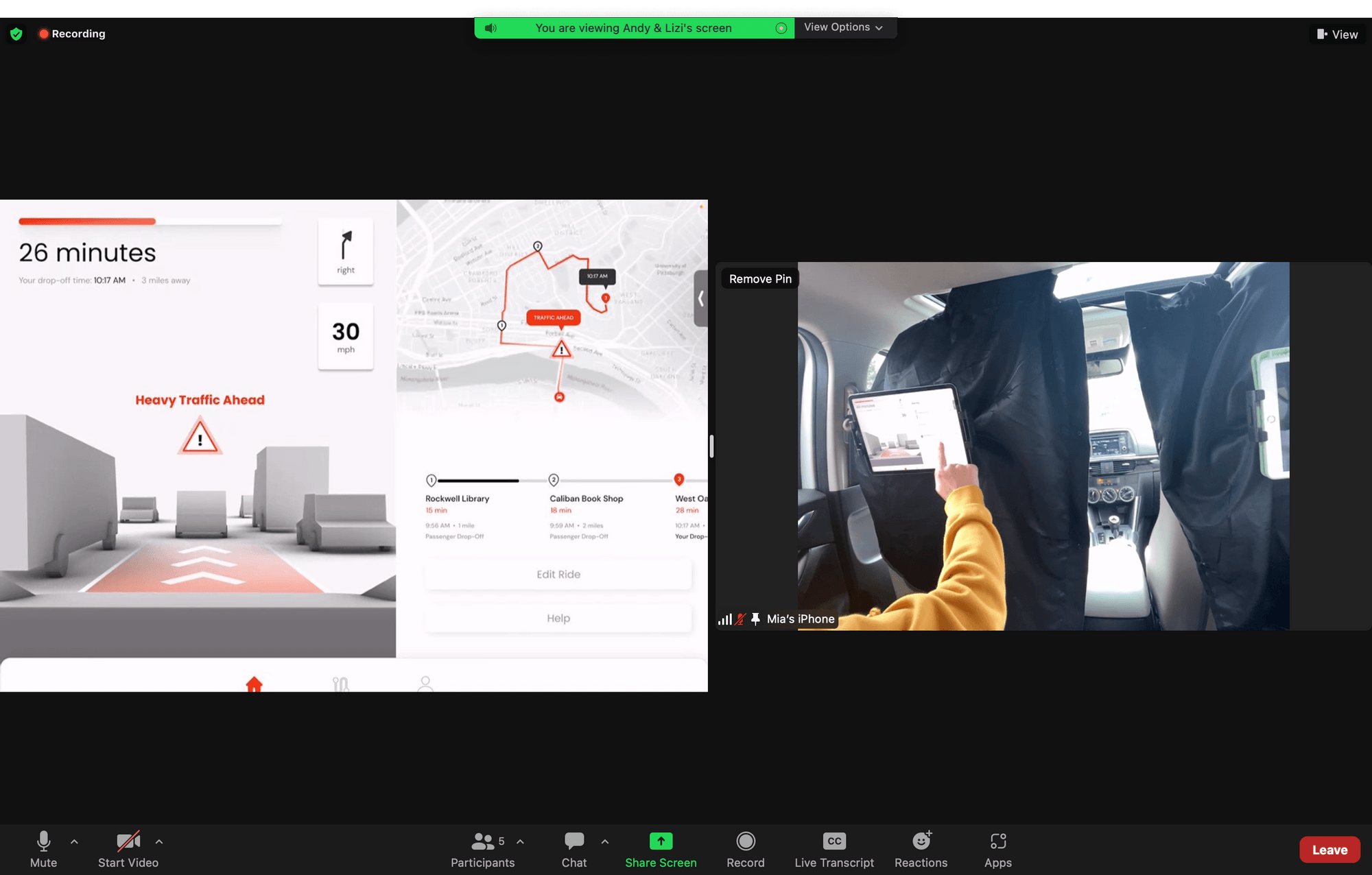Click the Participants people icon
This screenshot has width=1372, height=875.
[482, 841]
